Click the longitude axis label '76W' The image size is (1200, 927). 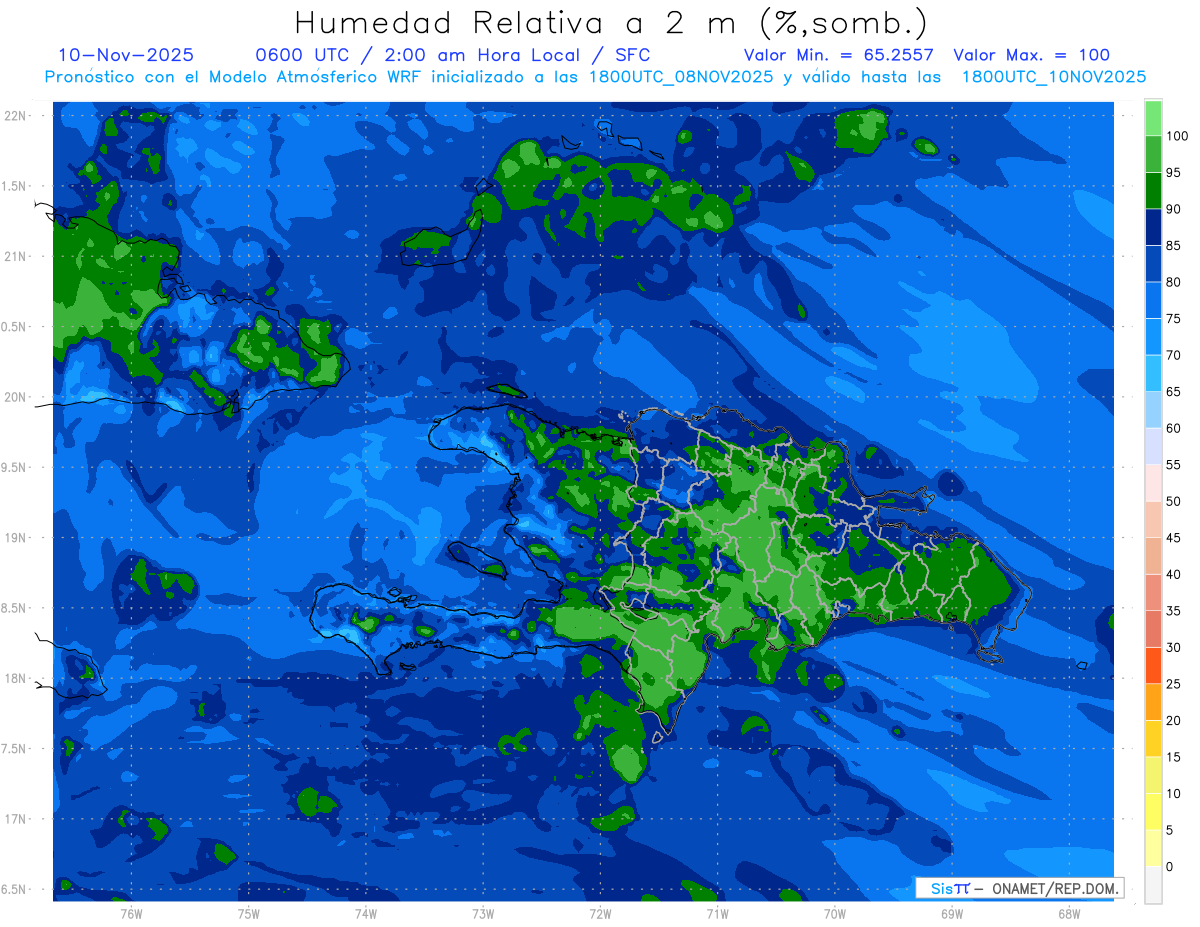tap(131, 913)
